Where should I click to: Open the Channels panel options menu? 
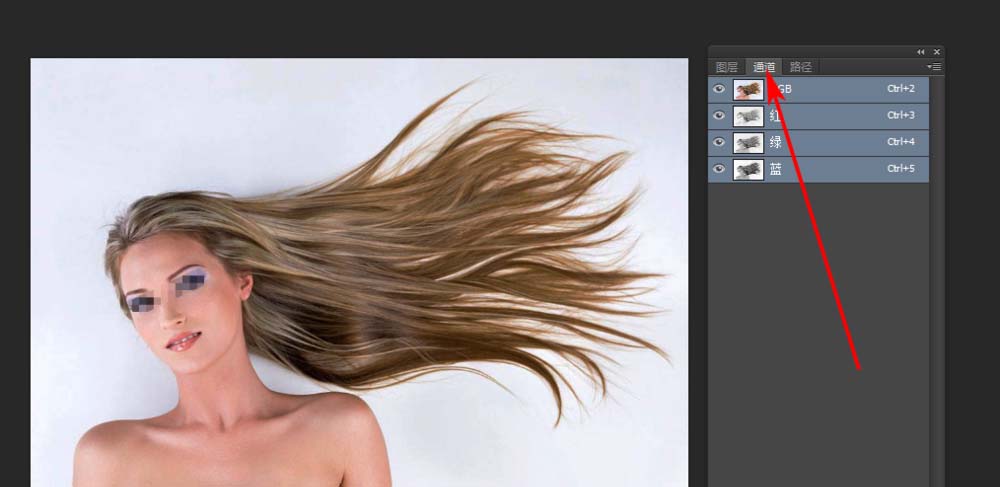point(935,67)
